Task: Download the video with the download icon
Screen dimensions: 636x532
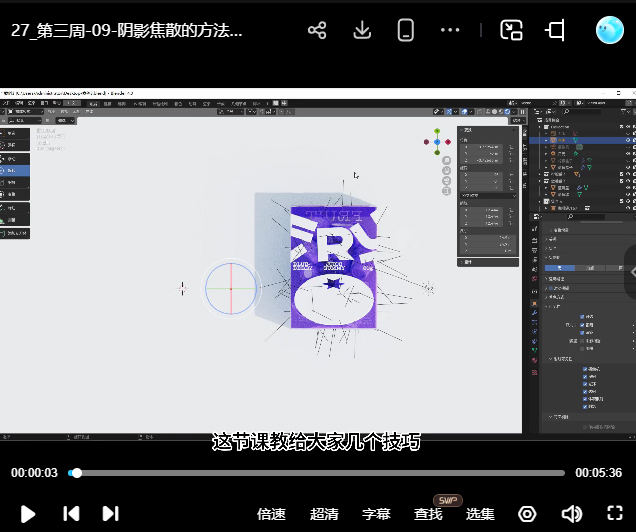Action: [362, 30]
